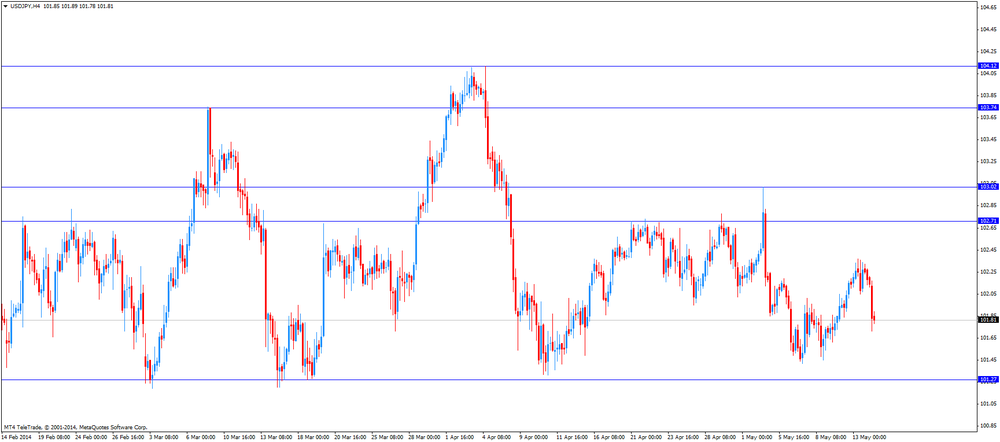Click the gray current-price line at 101.81
Image resolution: width=1000 pixels, height=442 pixels.
click(x=488, y=320)
